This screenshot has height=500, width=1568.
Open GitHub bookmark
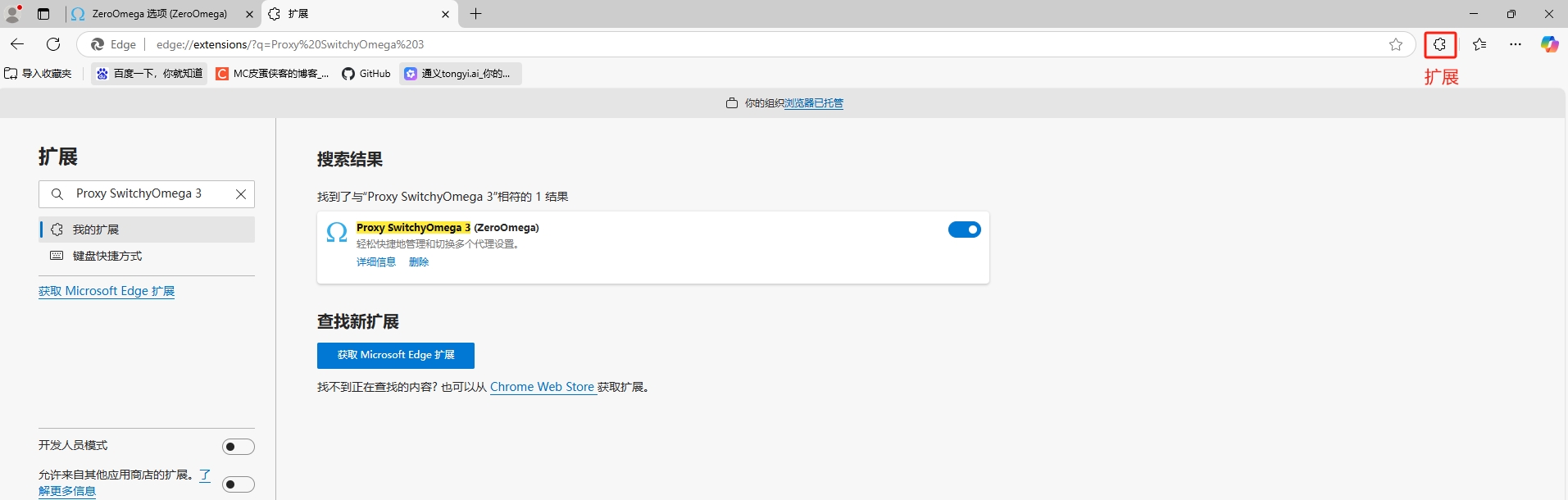pyautogui.click(x=366, y=74)
